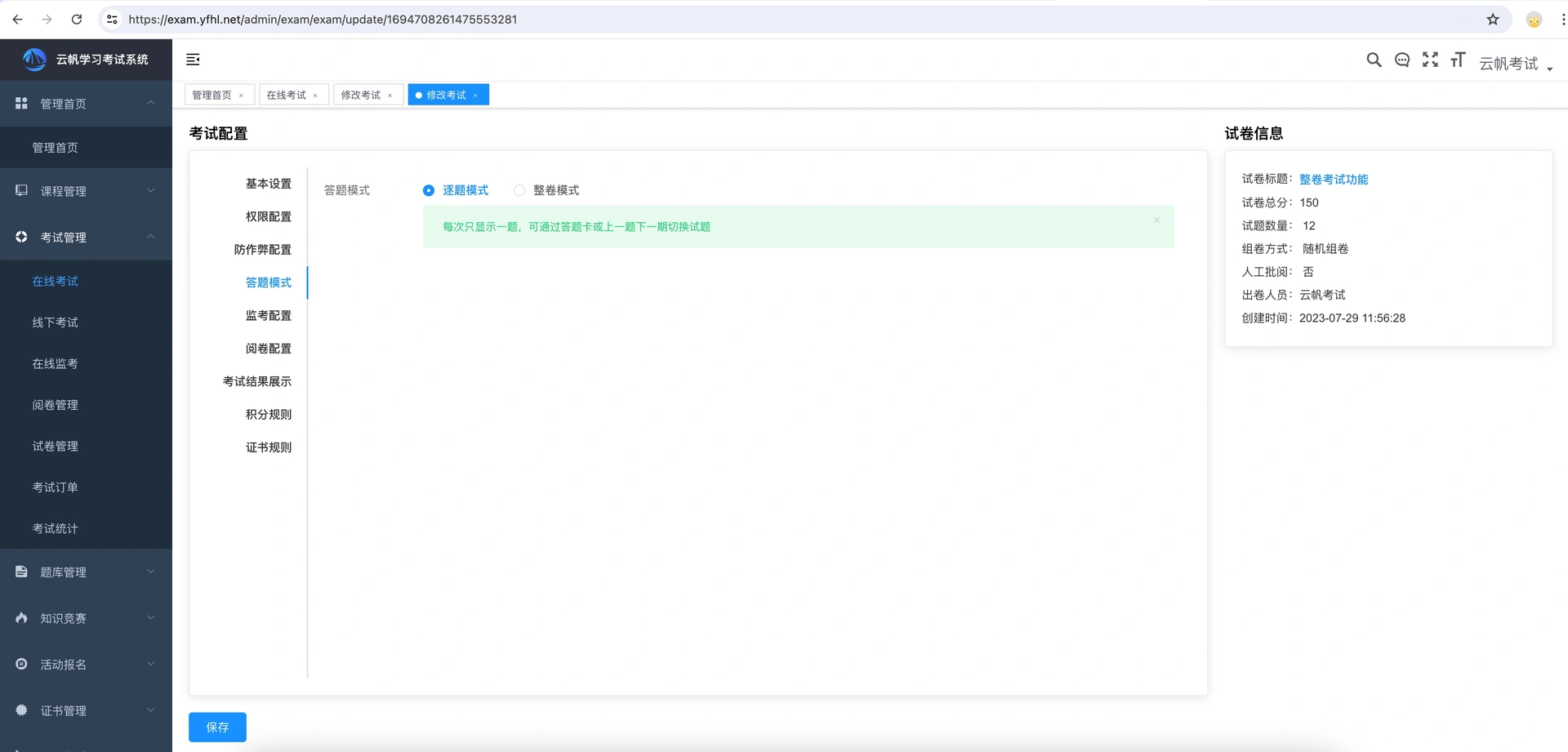Click the 活动报名 circle icon
Screen dimensions: 1568x752
[x=21, y=664]
